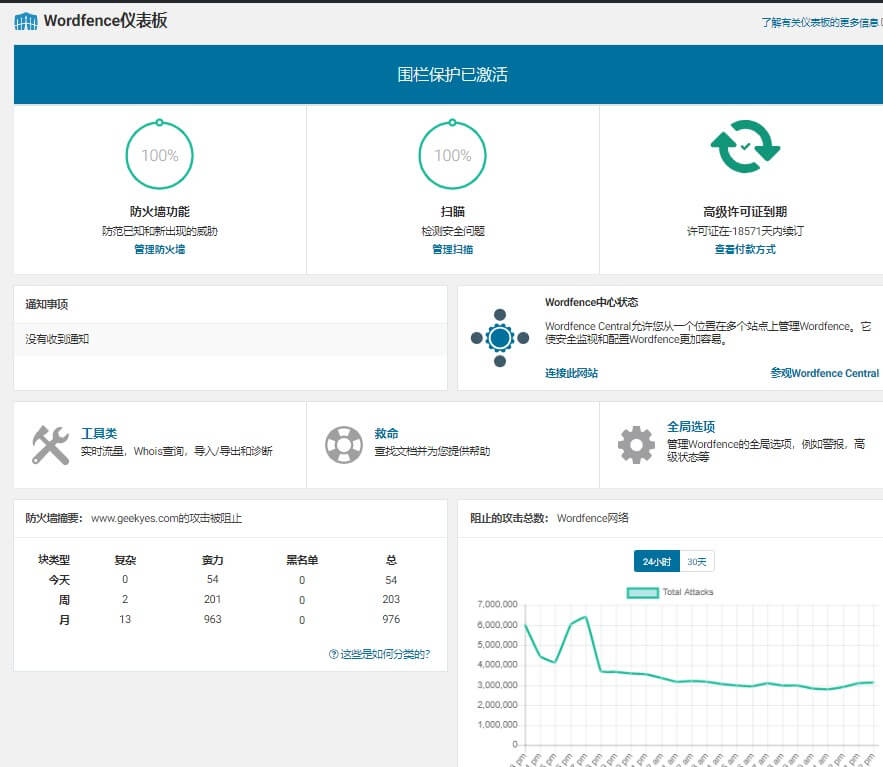The width and height of the screenshot is (883, 767).
Task: Open the 查看付款方式 link
Action: coord(745,249)
